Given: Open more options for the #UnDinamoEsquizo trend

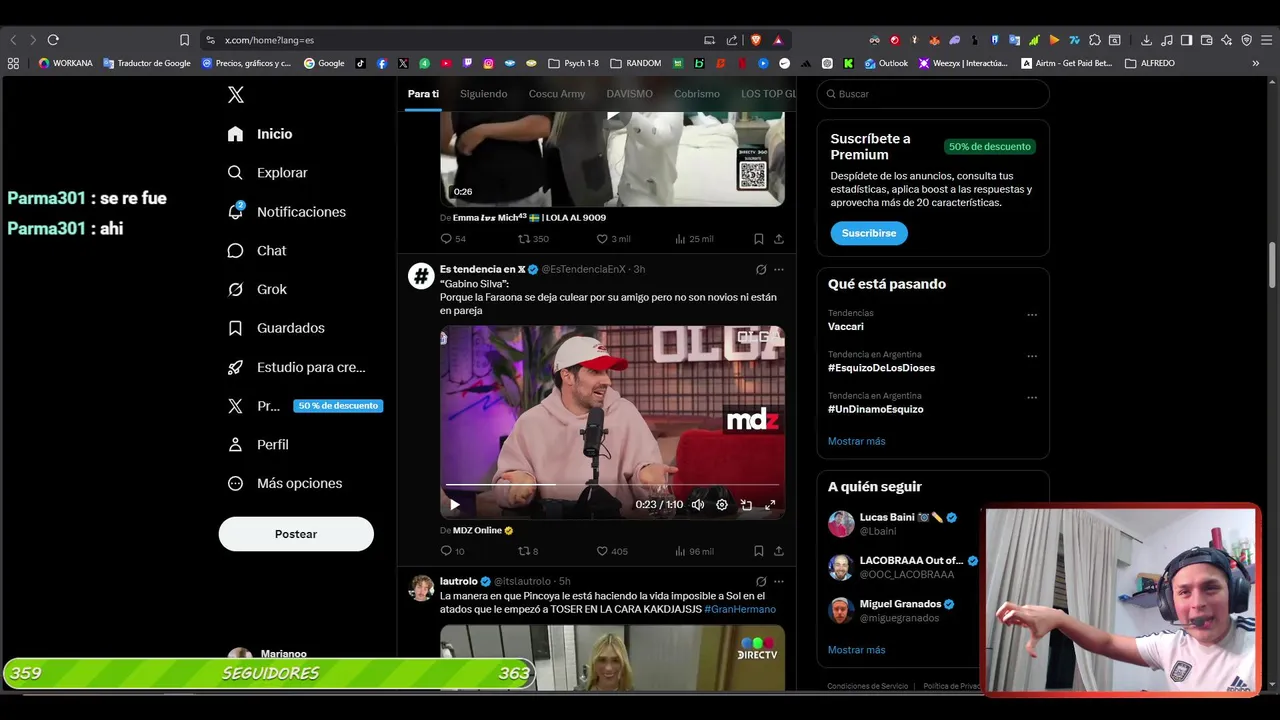Looking at the screenshot, I should (x=1032, y=397).
